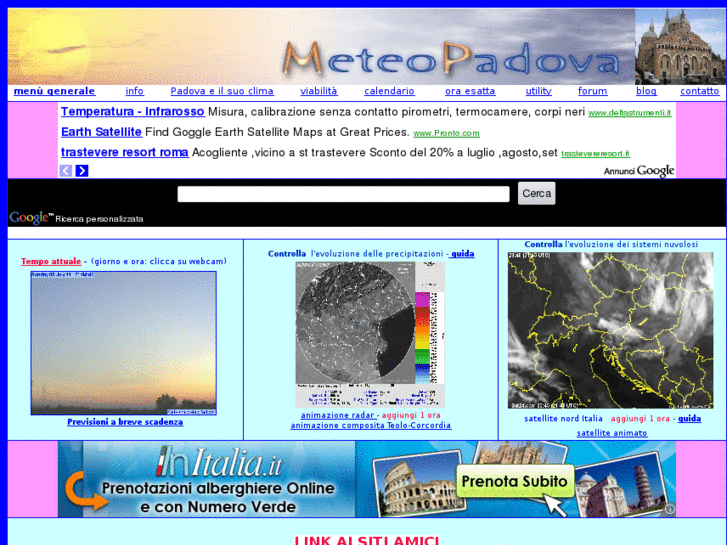727x545 pixels.
Task: Open the calendario link
Action: [x=389, y=91]
